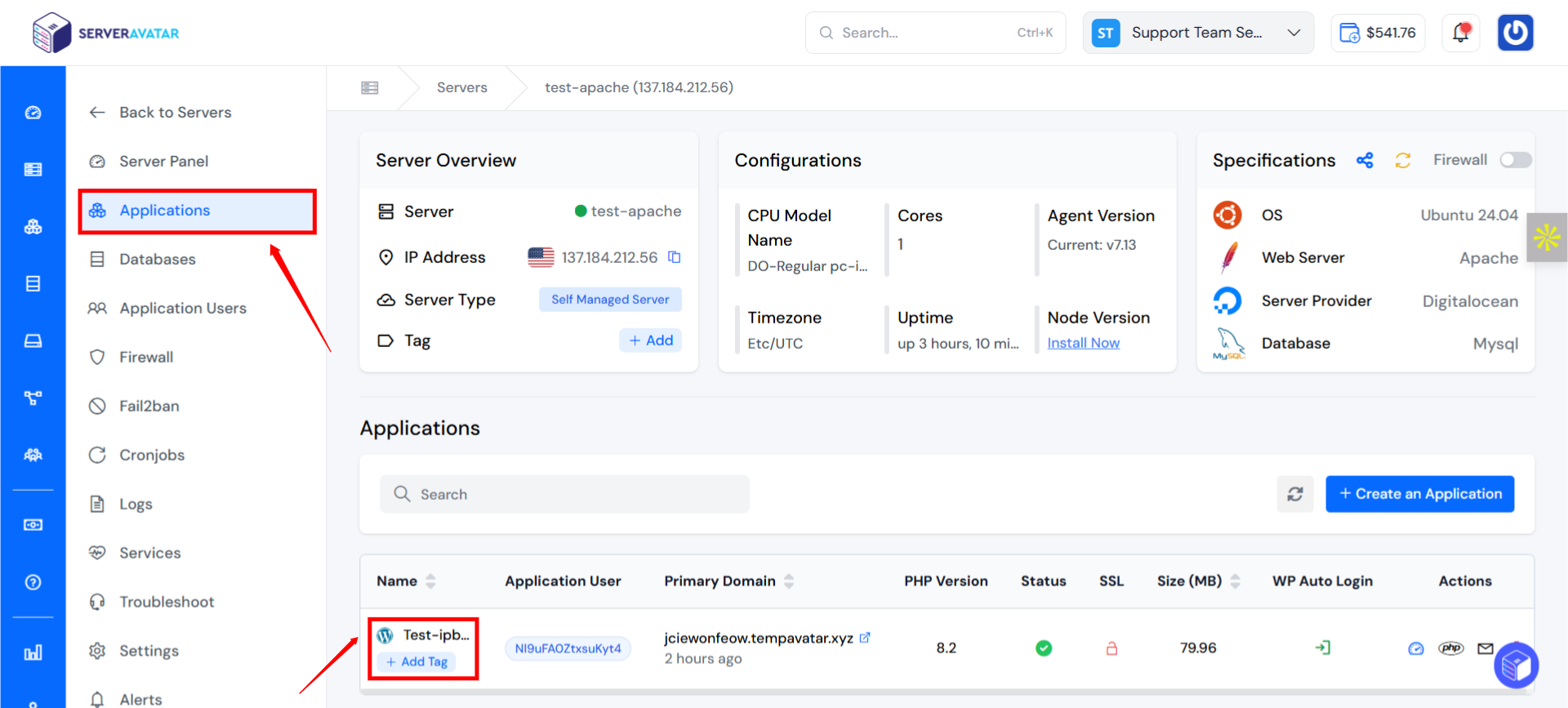1568x708 pixels.
Task: Open WP Auto Login for Test-ipb
Action: click(1323, 648)
